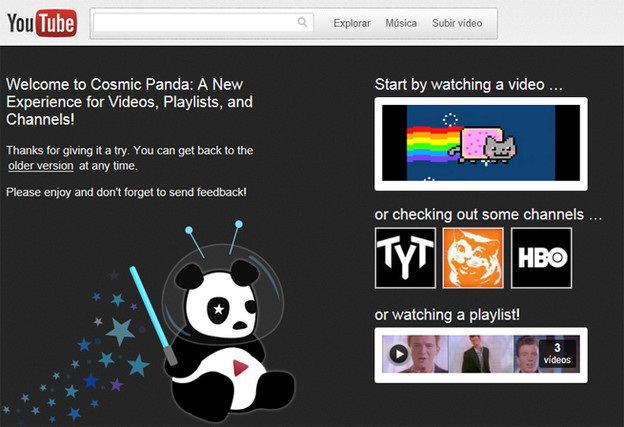Screen dimensions: 624x427
Task: Click the "or watching a playlist!" label
Action: tap(447, 315)
